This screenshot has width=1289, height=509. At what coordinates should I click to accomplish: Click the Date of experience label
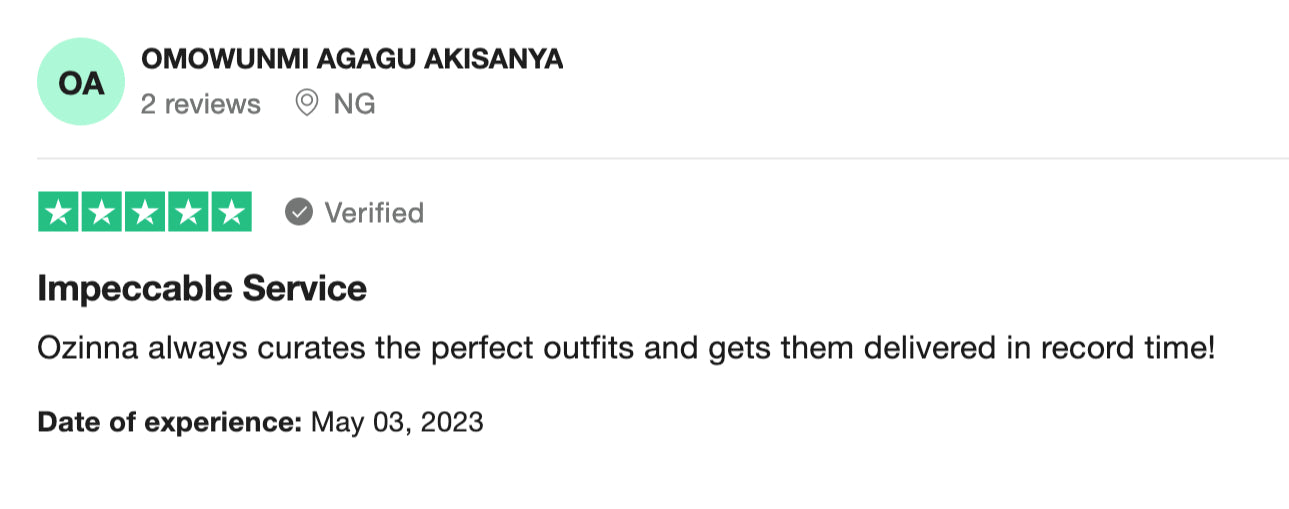pyautogui.click(x=170, y=422)
